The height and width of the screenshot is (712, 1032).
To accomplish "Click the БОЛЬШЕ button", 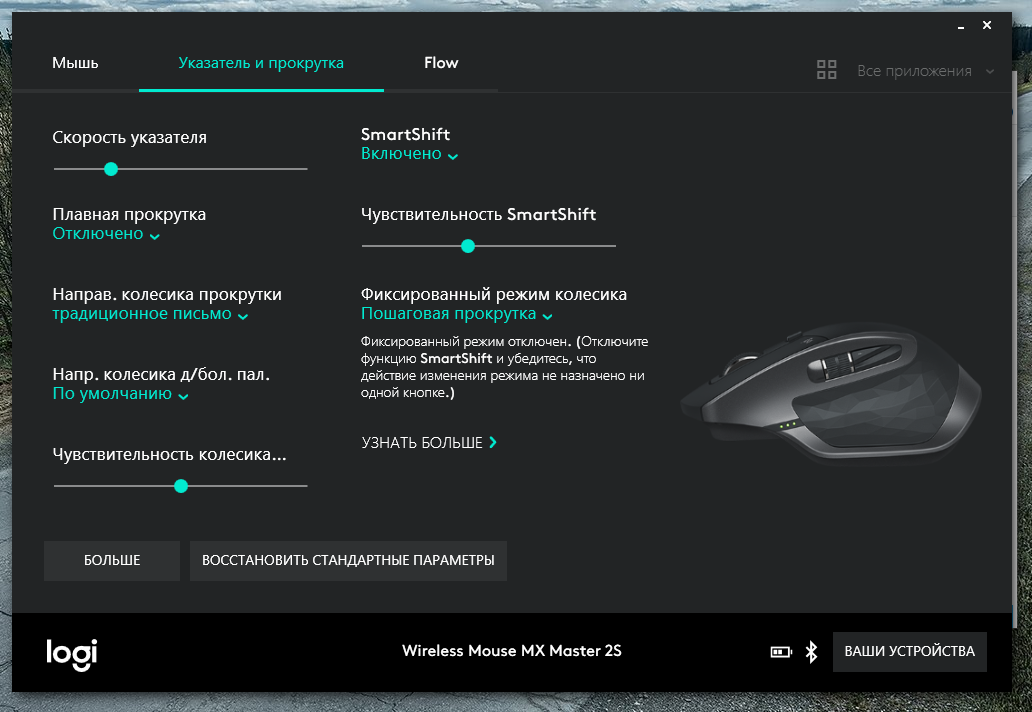I will [112, 561].
